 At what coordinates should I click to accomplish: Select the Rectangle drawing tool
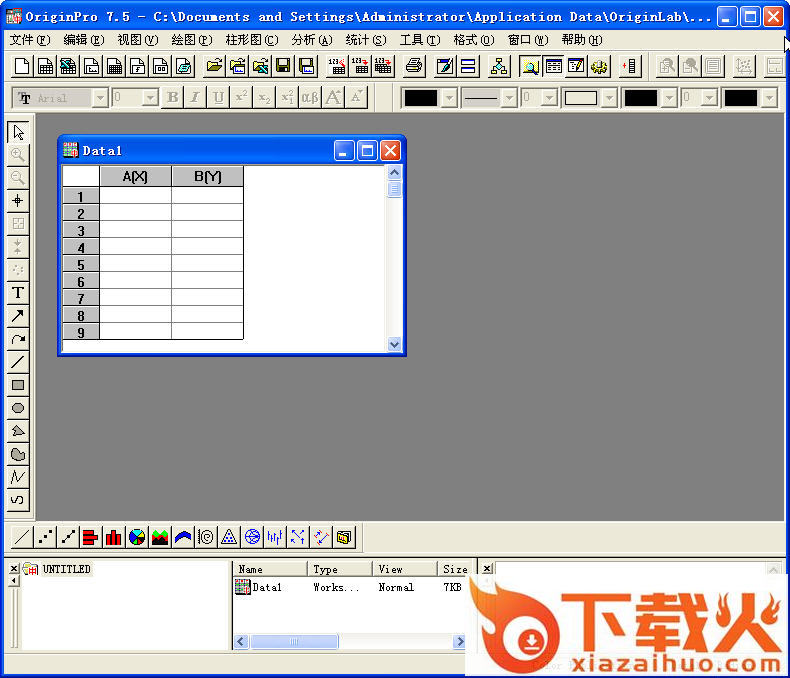point(18,385)
